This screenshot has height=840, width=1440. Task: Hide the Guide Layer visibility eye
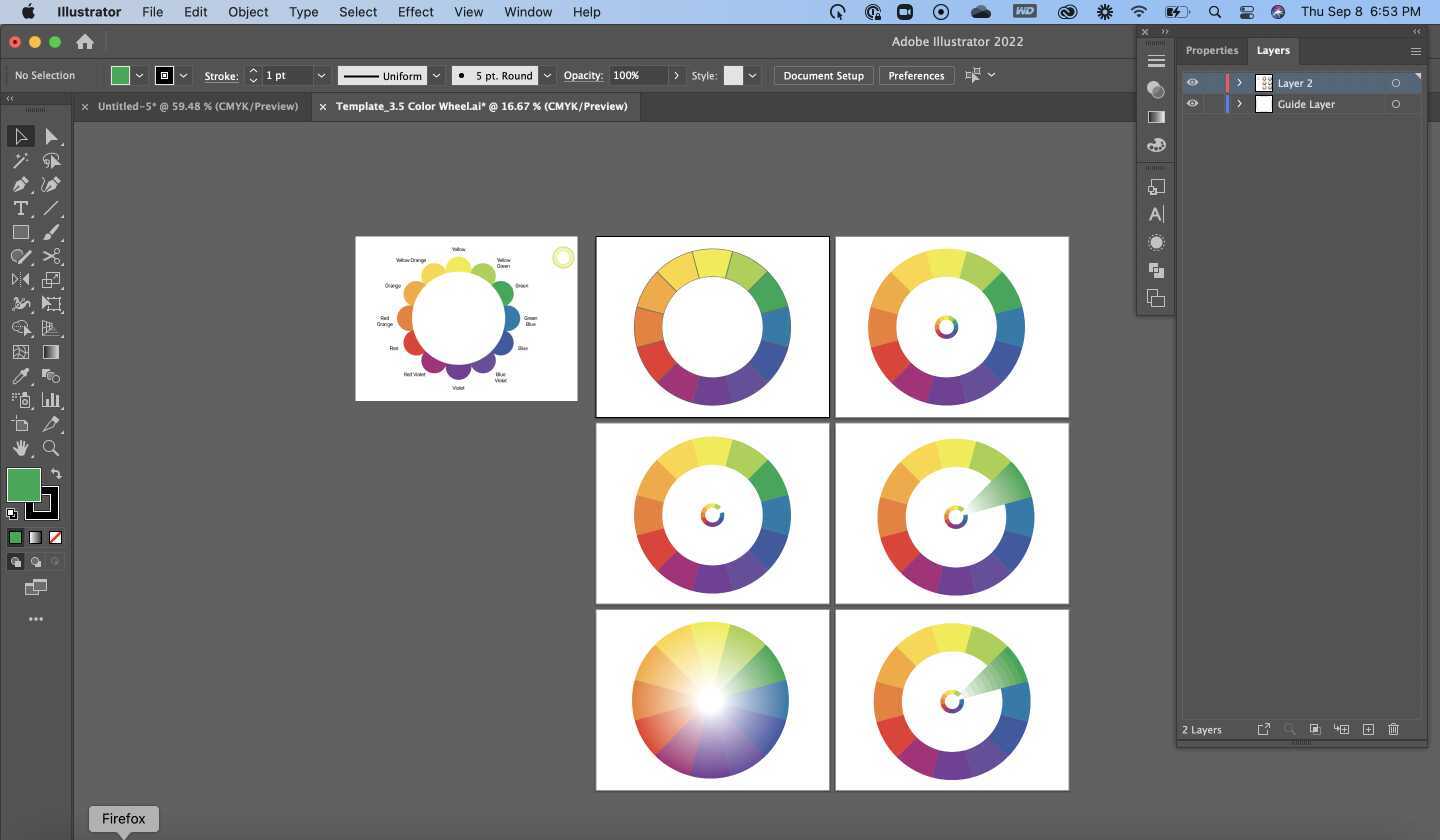coord(1192,103)
